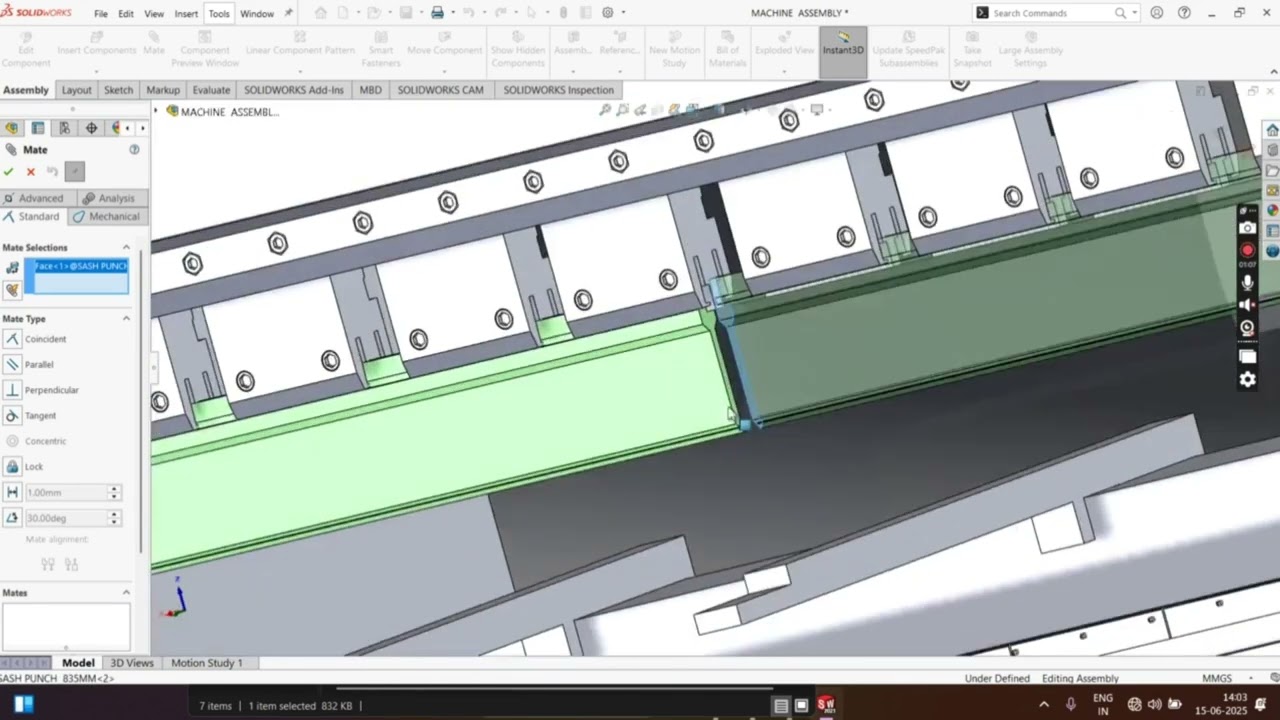Open the Windows Start button
The width and height of the screenshot is (1280, 720).
point(24,704)
